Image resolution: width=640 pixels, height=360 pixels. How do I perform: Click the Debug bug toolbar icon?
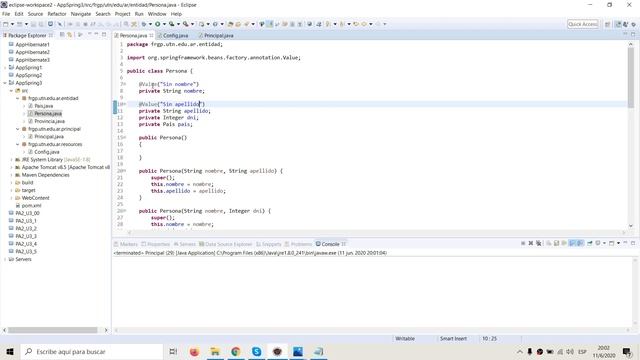click(144, 24)
